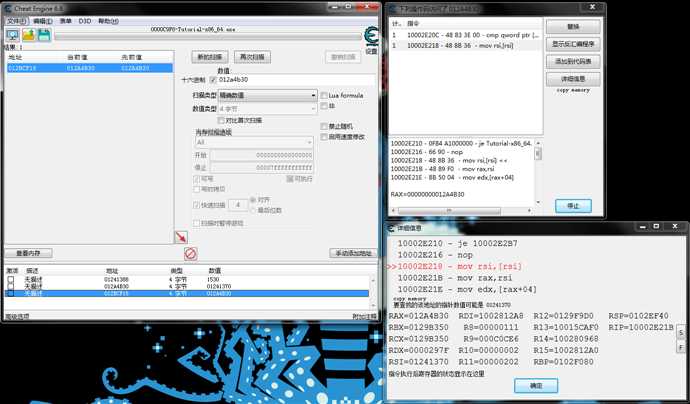Open the 数值类型 value type dropdown
Screen dimensions: 690x404
tap(268, 108)
